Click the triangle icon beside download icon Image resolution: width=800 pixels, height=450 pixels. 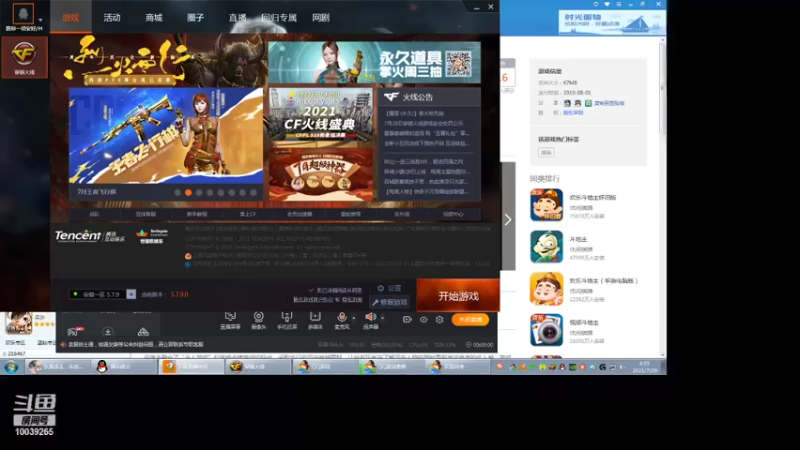click(x=143, y=332)
